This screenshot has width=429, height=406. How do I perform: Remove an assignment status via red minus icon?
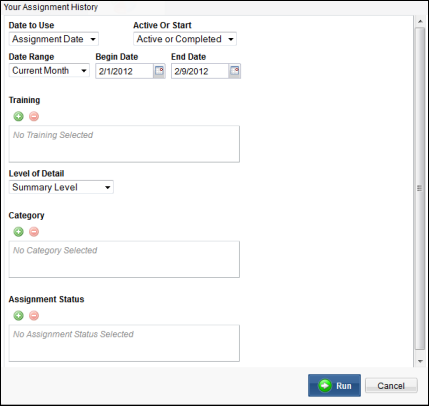click(34, 315)
